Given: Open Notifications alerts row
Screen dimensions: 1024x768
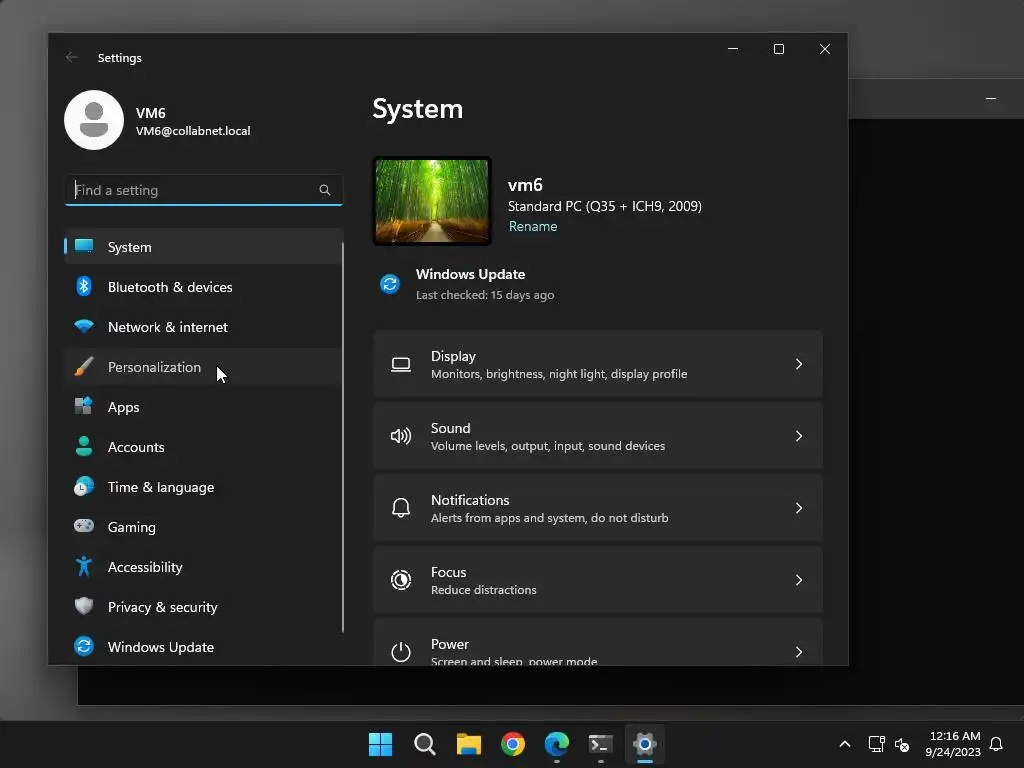Looking at the screenshot, I should click(x=598, y=508).
